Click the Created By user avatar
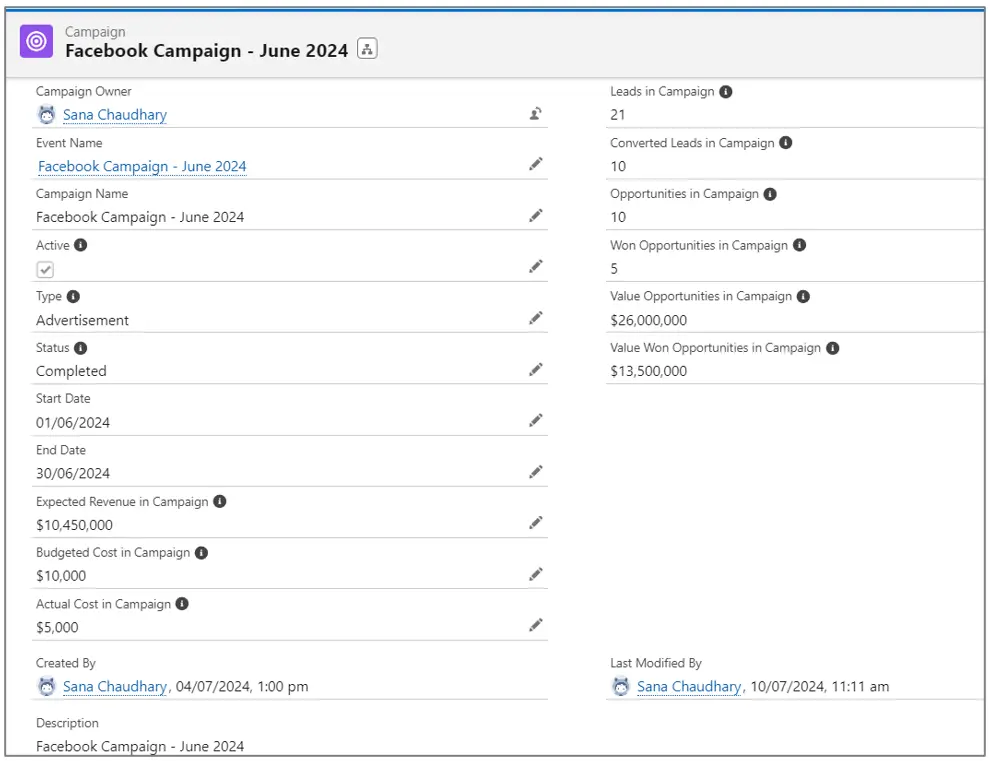The image size is (990, 761). [47, 686]
